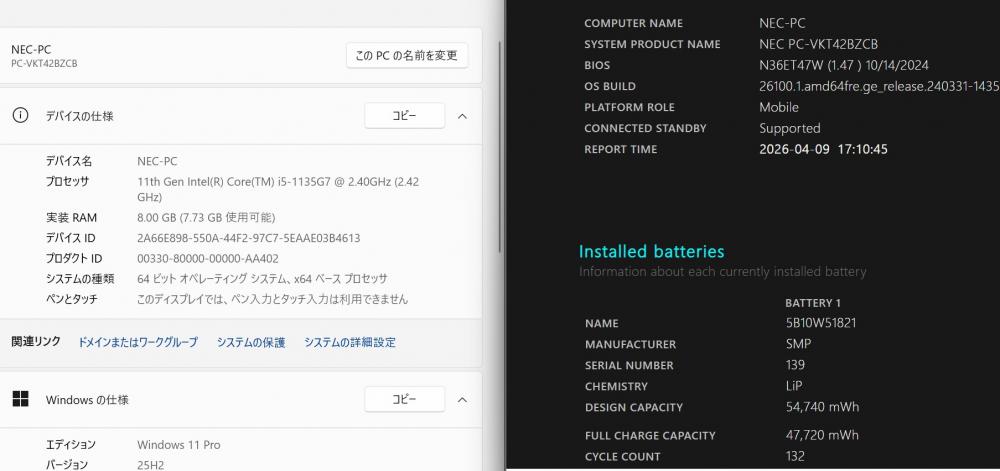Open advanced system settings link
Screen dimensions: 1000x471
349,342
